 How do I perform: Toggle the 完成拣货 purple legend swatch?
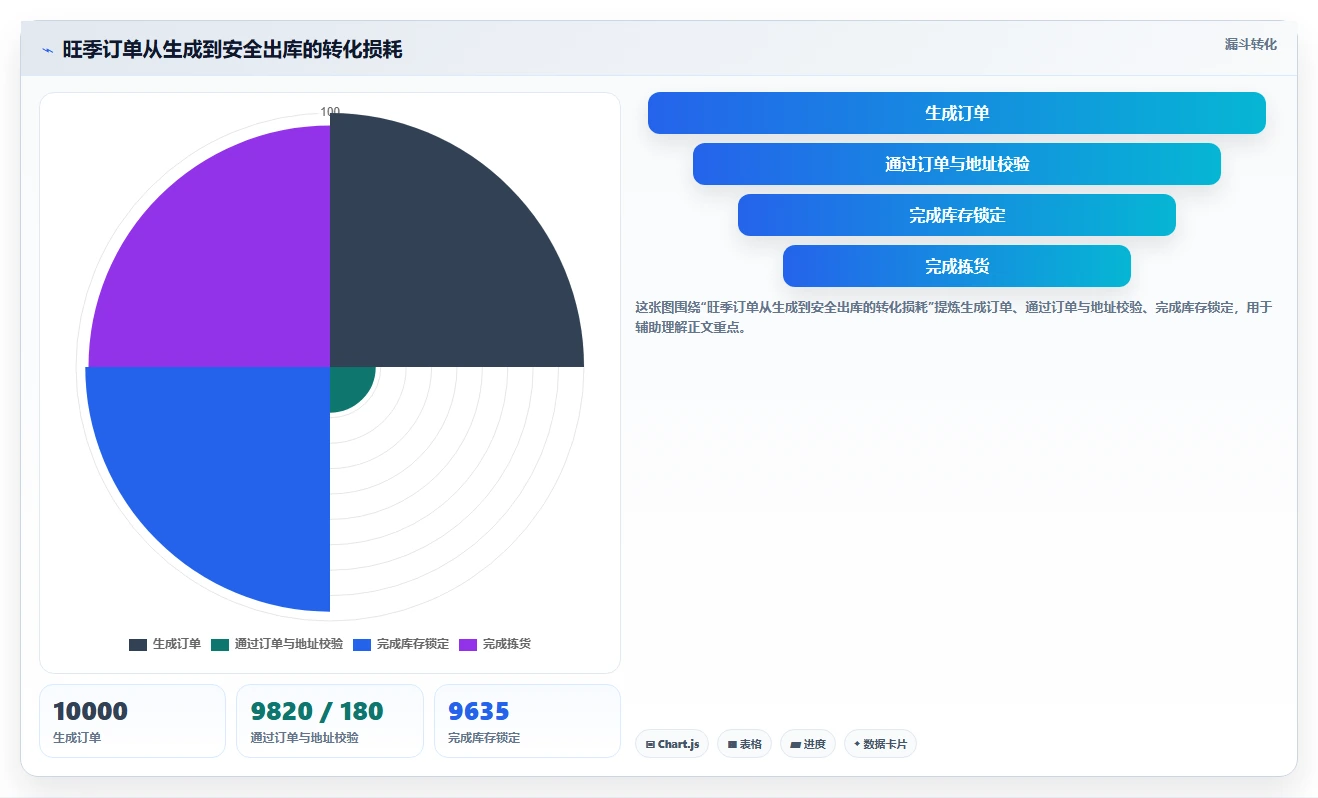468,644
